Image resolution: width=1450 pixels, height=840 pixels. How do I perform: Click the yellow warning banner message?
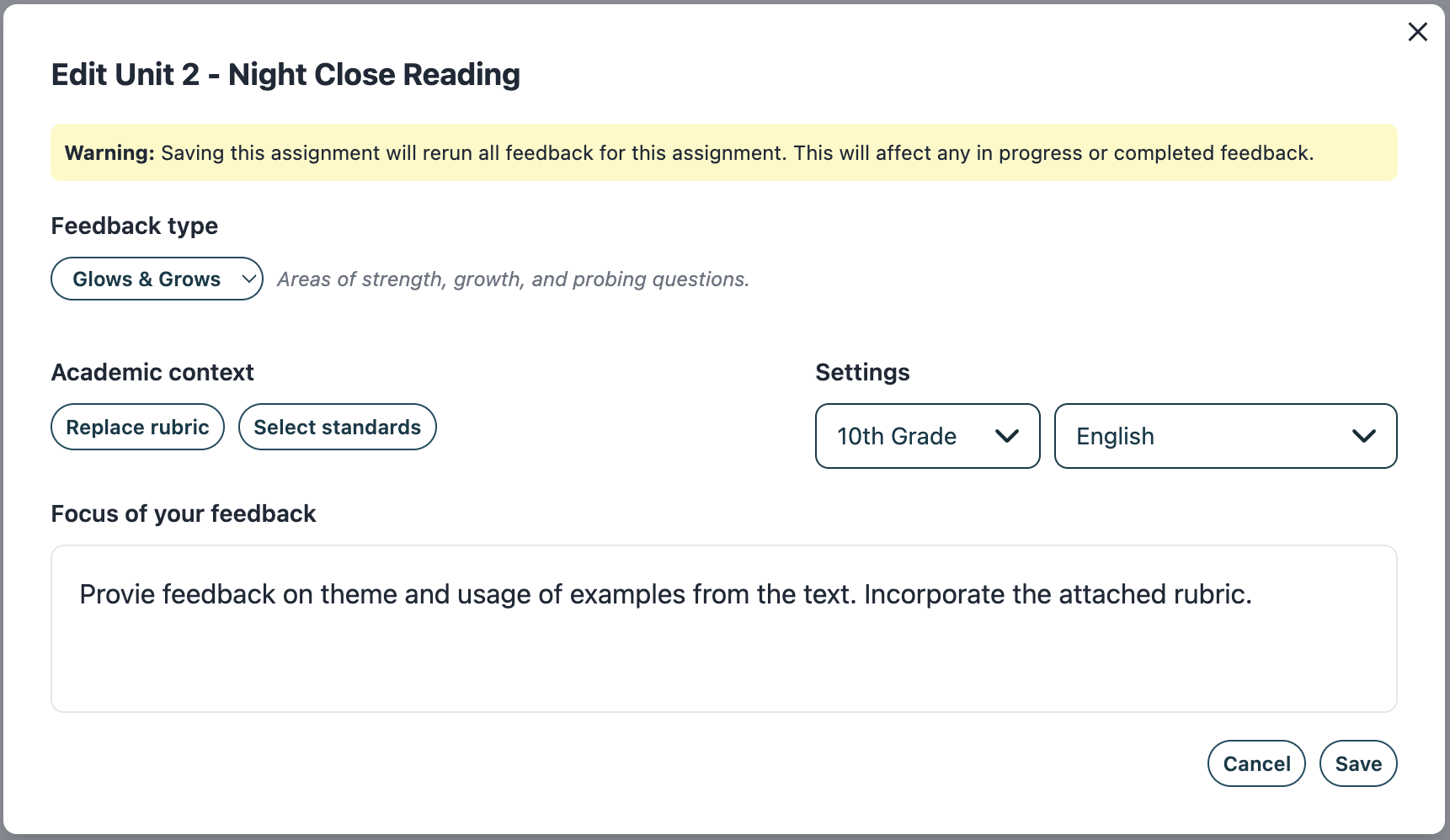pyautogui.click(x=724, y=153)
